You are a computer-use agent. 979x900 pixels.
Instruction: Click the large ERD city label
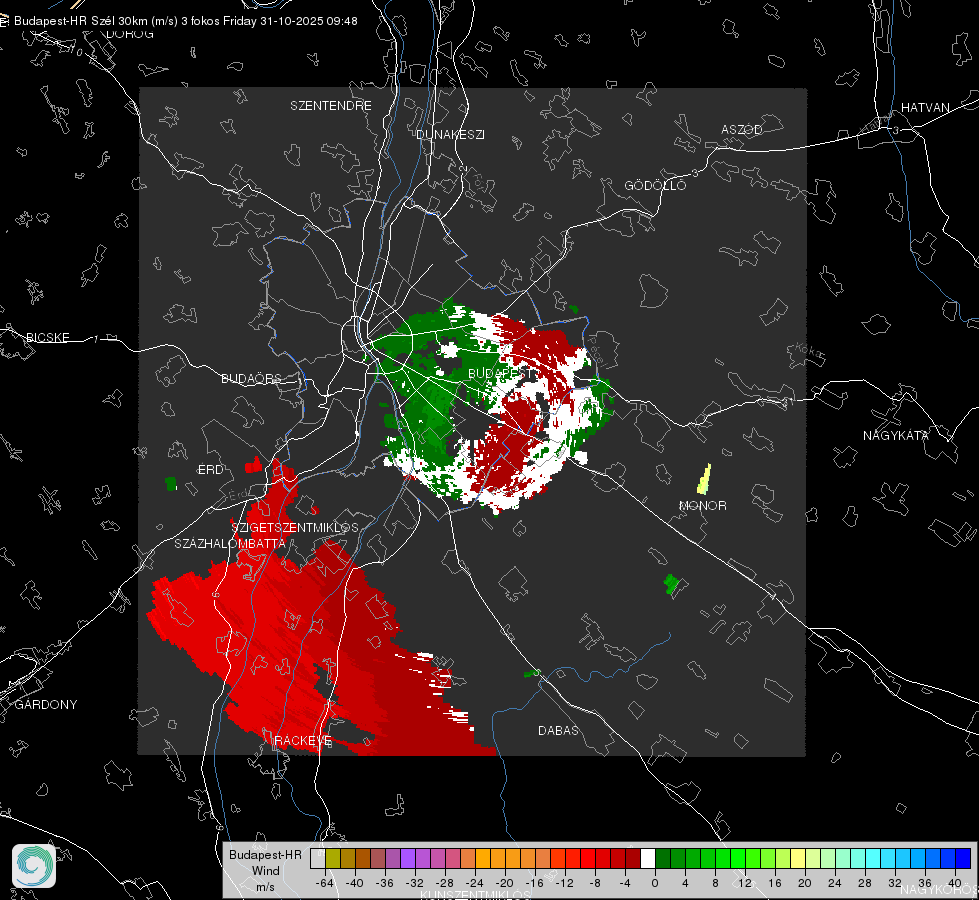[210, 470]
